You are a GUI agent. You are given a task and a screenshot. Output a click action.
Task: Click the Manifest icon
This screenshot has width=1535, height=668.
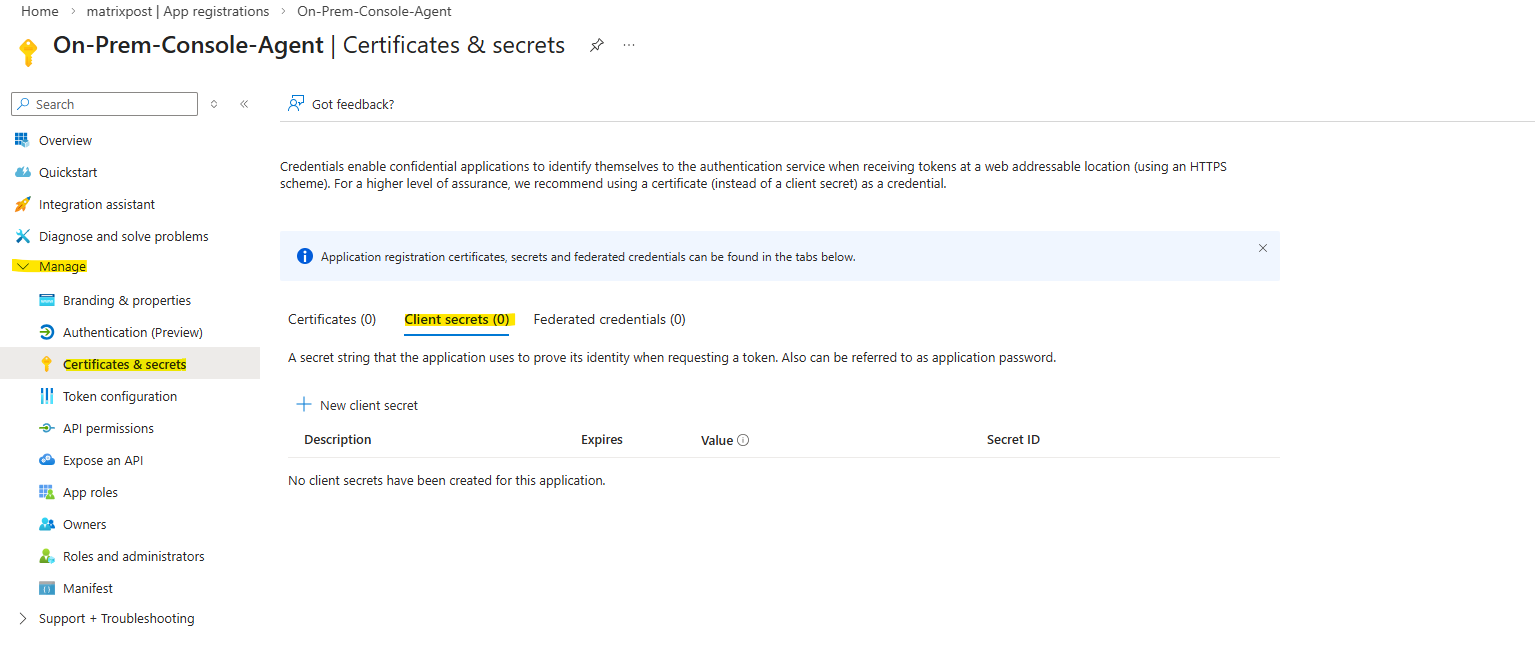(x=46, y=588)
